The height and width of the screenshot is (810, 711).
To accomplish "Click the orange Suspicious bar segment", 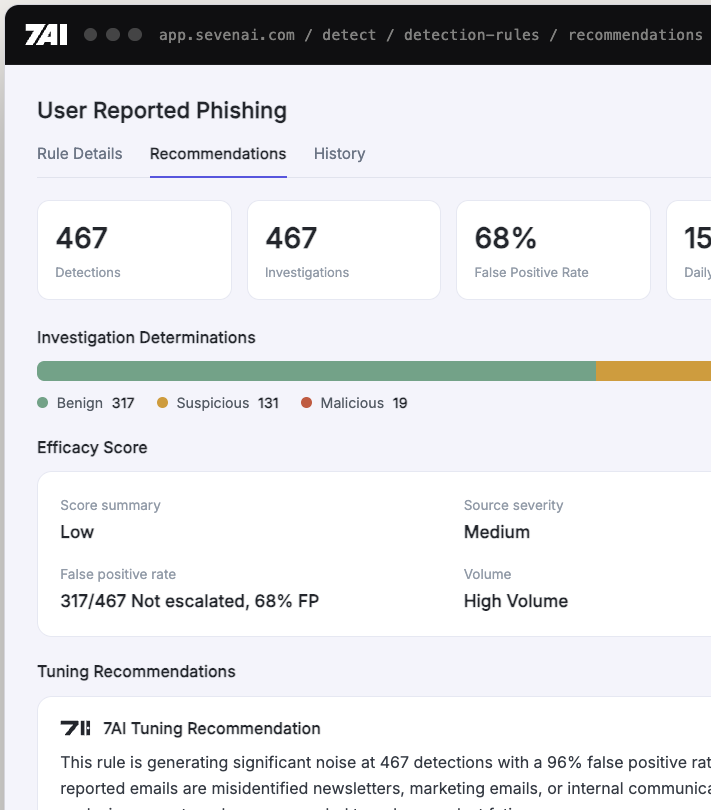I will coord(653,371).
